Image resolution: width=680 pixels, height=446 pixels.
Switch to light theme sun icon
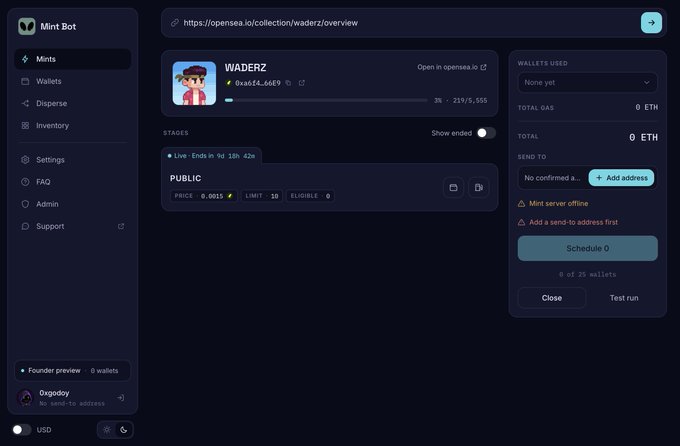tap(107, 430)
